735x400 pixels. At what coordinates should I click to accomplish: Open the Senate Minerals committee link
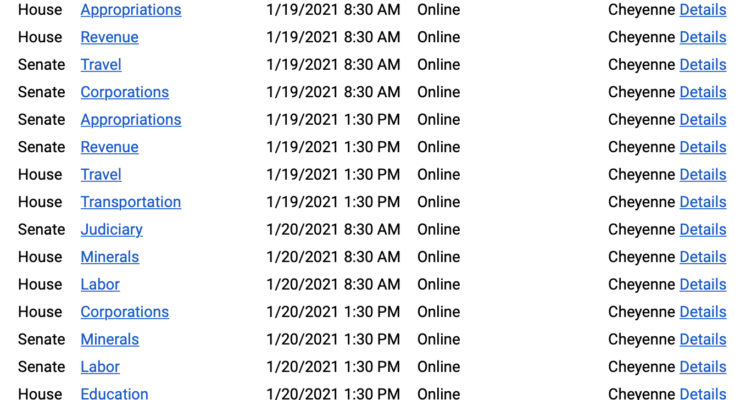(x=110, y=340)
